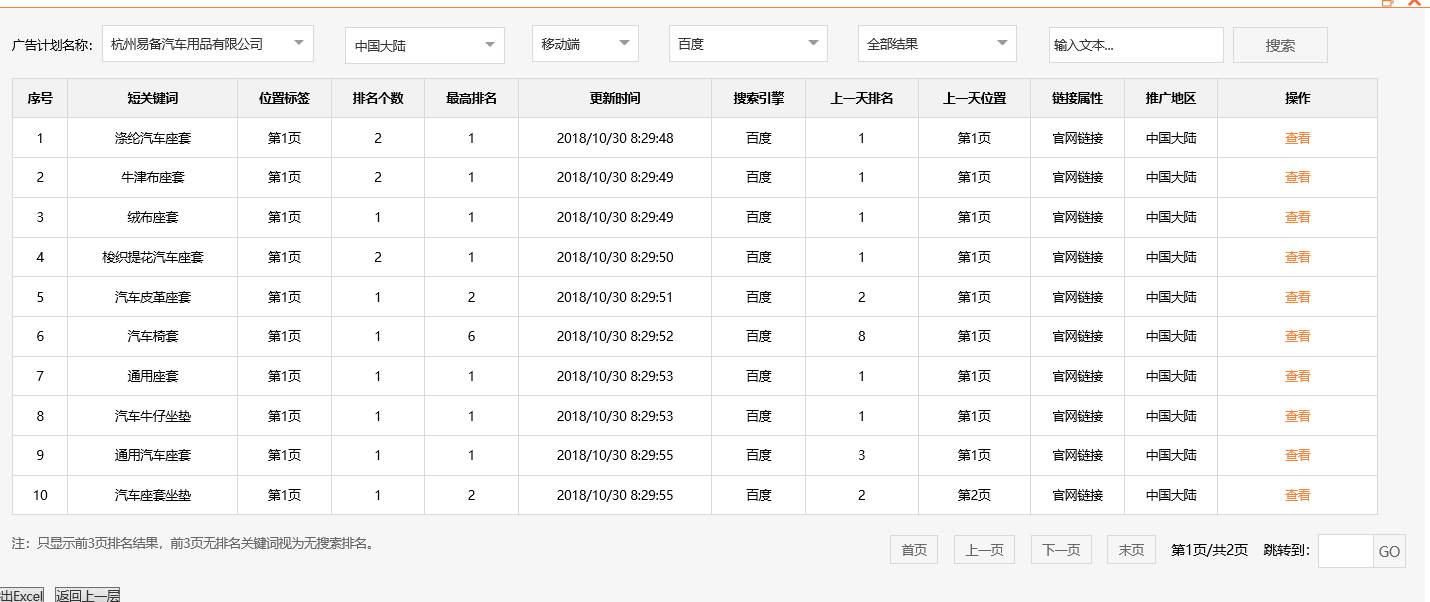The width and height of the screenshot is (1430, 602).
Task: Click the 首页 first page button
Action: pos(913,549)
